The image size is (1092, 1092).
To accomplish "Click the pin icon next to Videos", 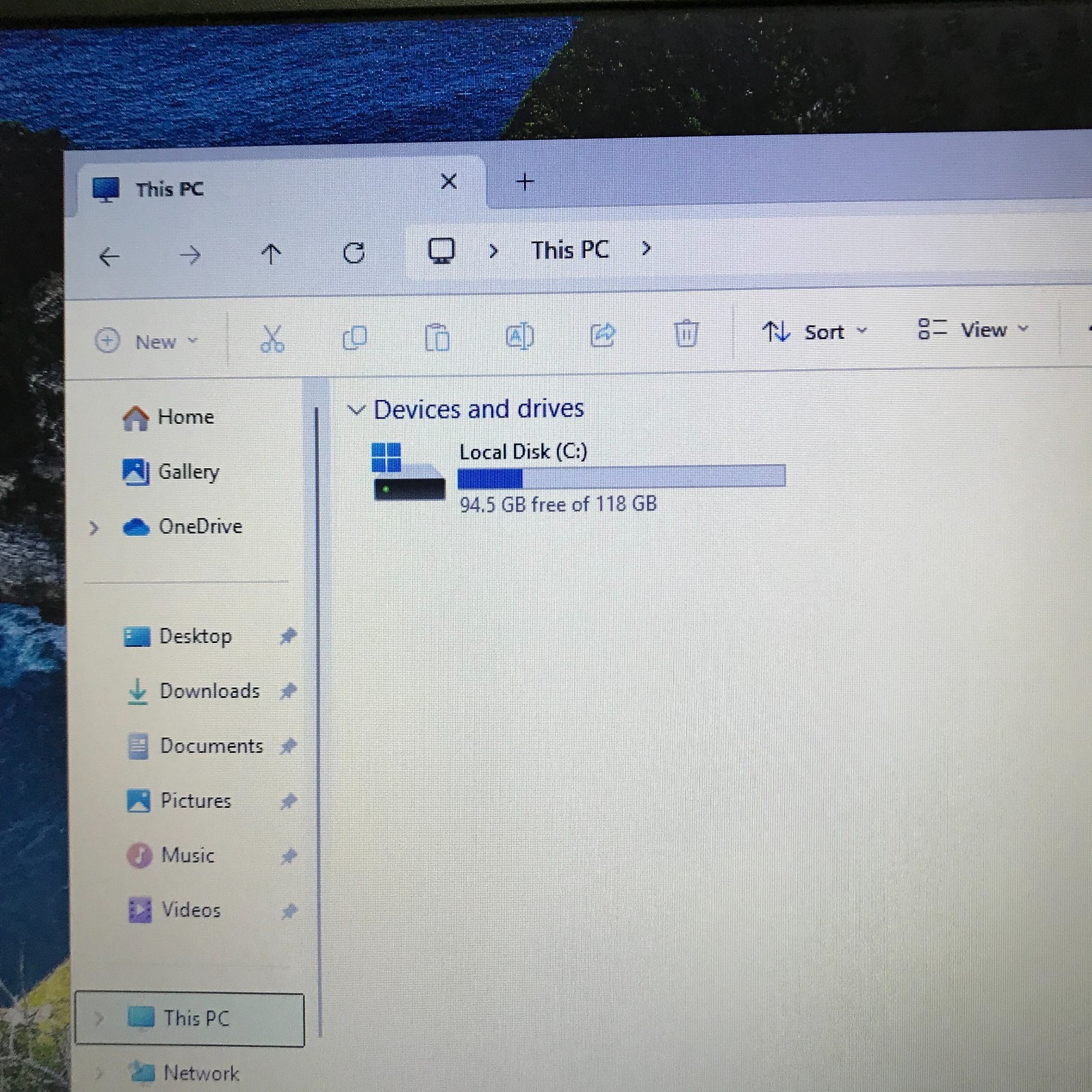I will (x=289, y=910).
